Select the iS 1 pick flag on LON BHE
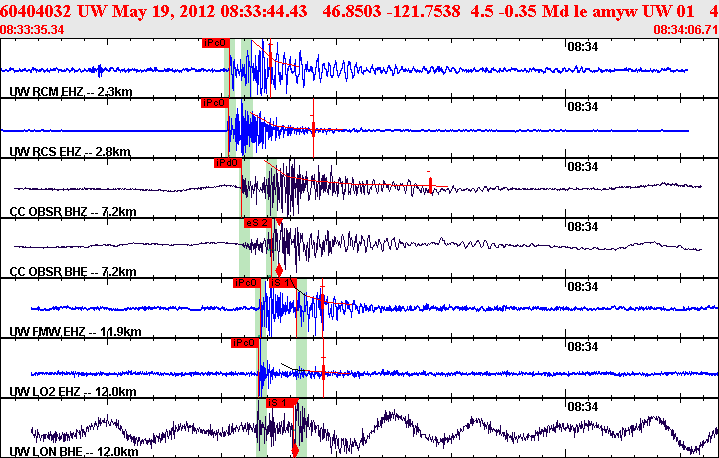This screenshot has height=458, width=719. (280, 403)
